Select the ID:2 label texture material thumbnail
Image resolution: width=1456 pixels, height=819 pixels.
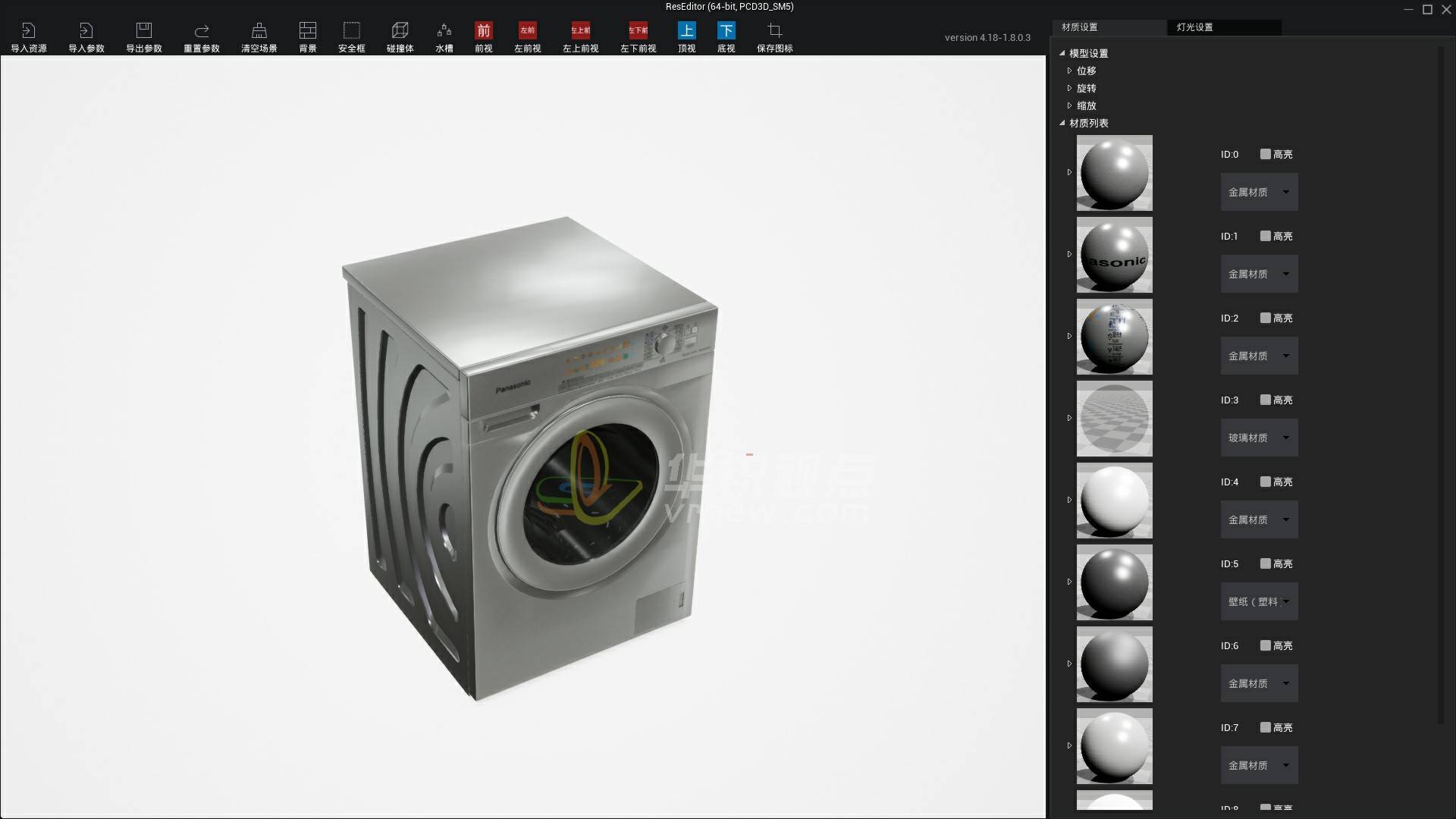1114,337
